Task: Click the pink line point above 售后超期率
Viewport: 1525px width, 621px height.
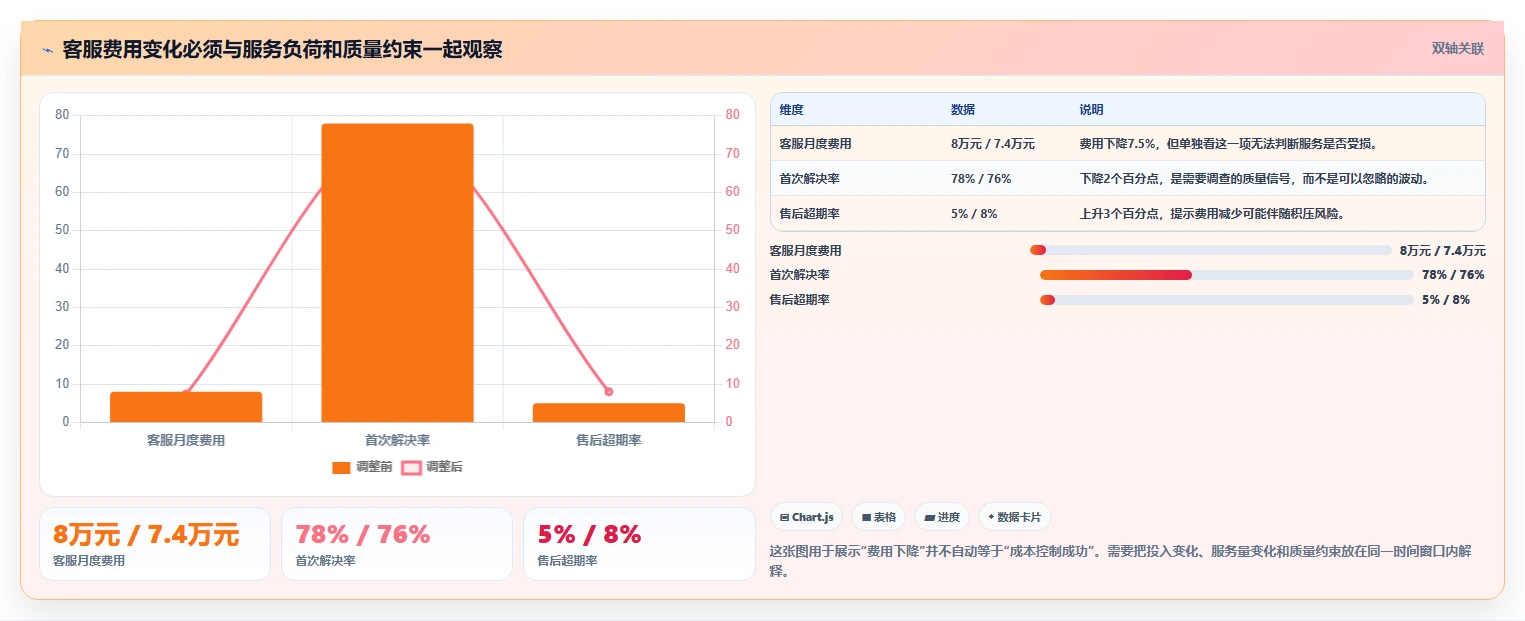Action: tap(608, 391)
